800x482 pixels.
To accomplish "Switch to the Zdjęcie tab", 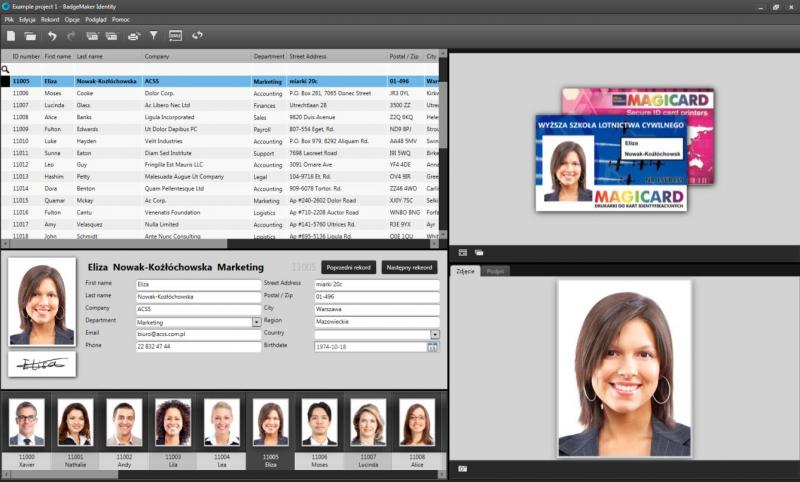I will (465, 271).
